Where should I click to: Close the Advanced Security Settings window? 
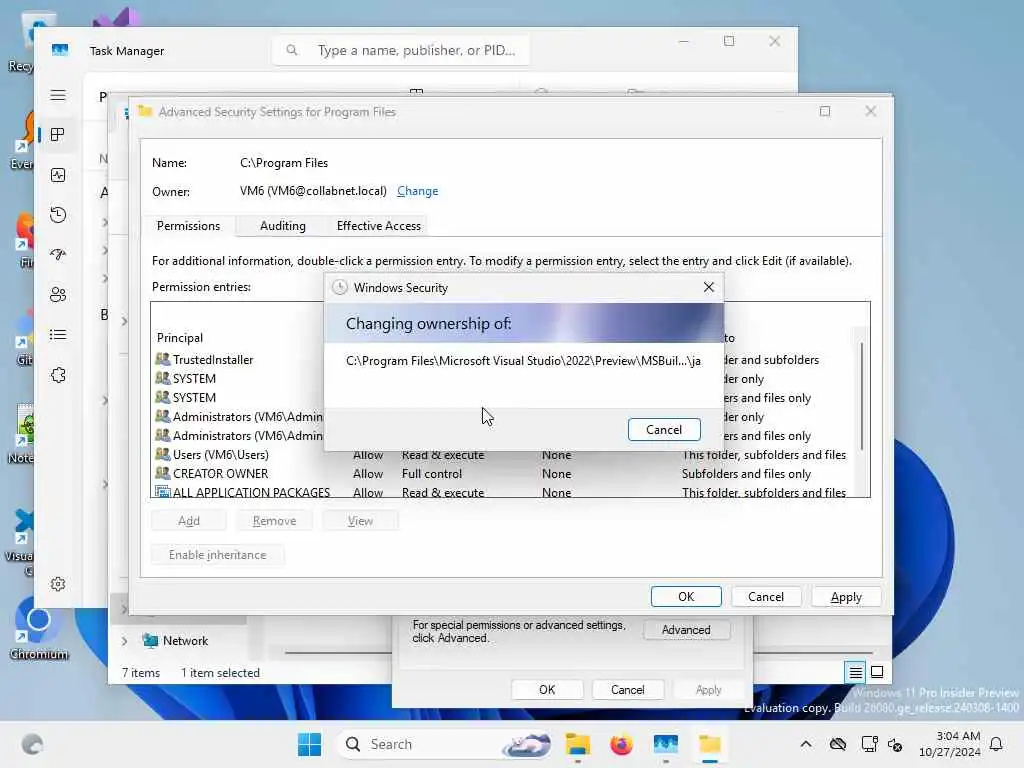[871, 112]
